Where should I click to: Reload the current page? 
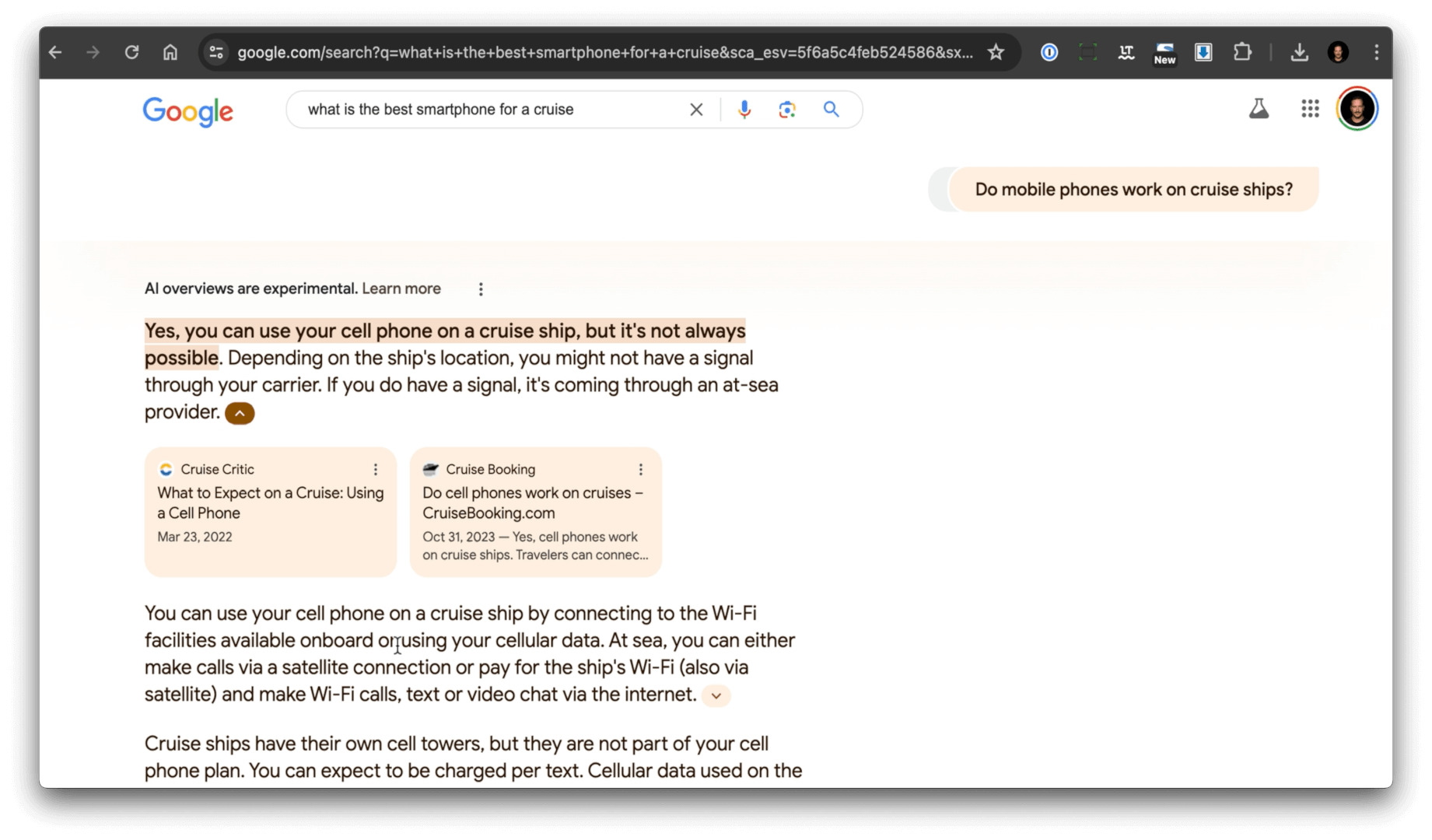(x=131, y=52)
